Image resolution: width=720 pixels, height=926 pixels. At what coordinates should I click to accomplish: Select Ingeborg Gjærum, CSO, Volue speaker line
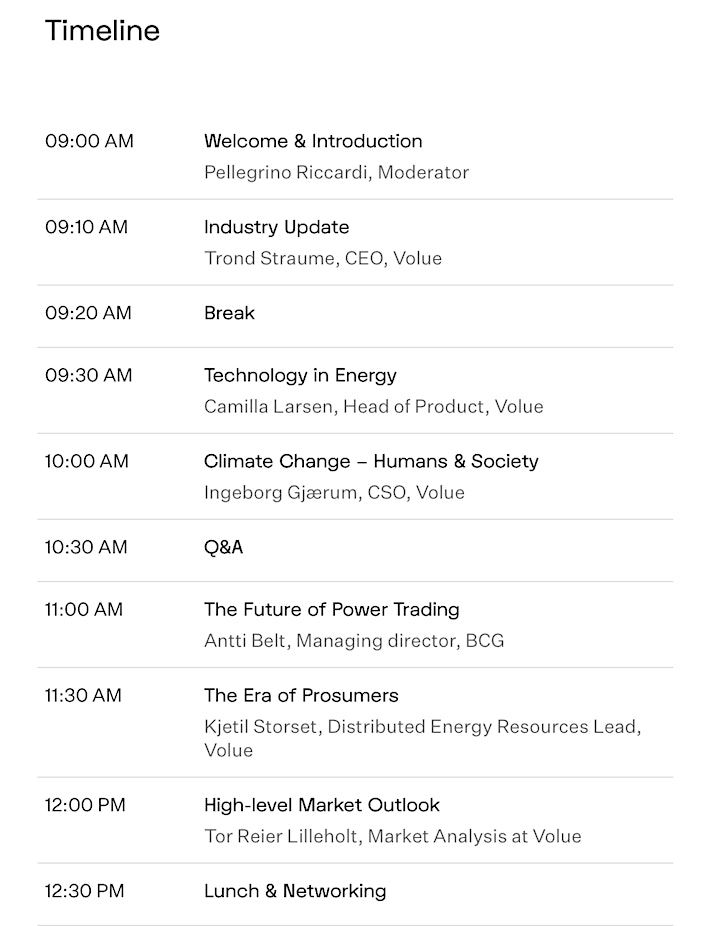point(334,492)
